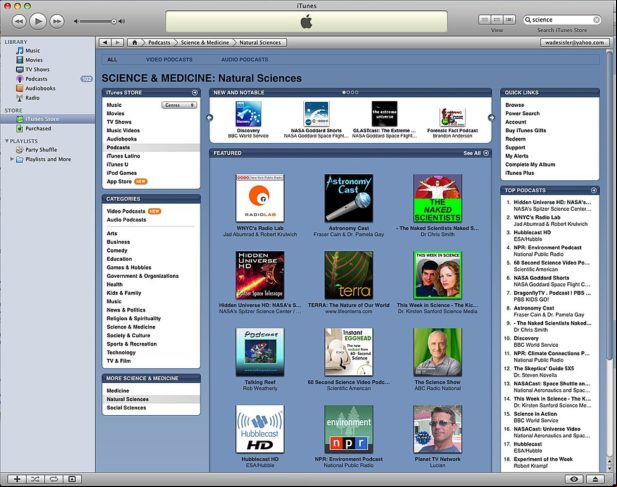Open the Science & Medicine breadcrumb
Screen dimensions: 617x487
[x=205, y=42]
